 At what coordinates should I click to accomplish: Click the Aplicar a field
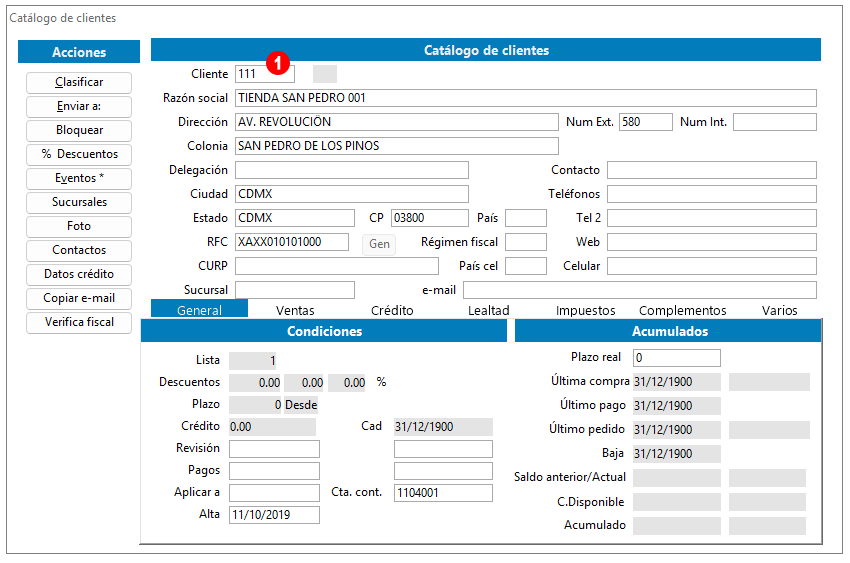pyautogui.click(x=274, y=493)
